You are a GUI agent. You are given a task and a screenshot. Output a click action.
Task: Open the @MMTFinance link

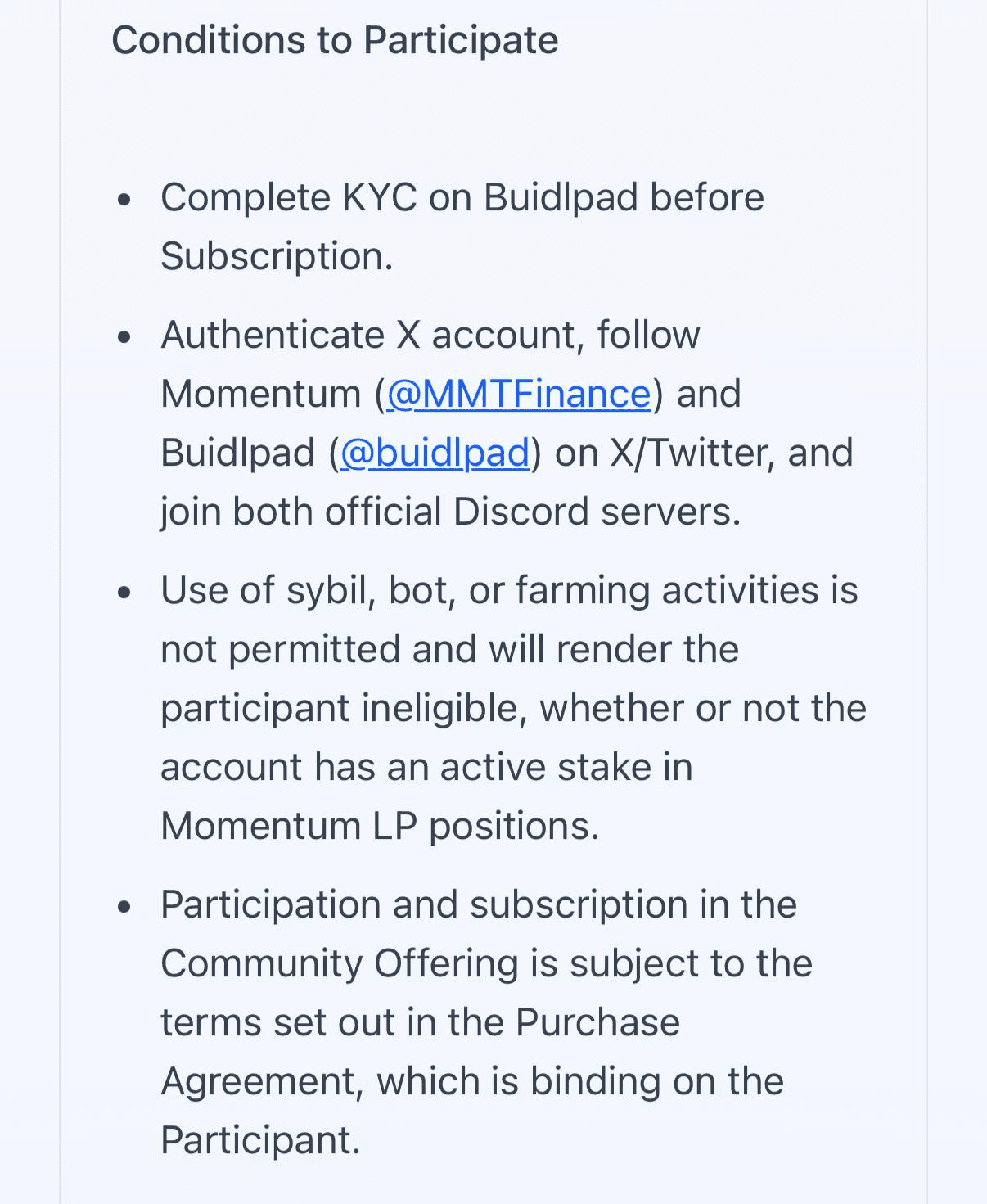point(518,395)
